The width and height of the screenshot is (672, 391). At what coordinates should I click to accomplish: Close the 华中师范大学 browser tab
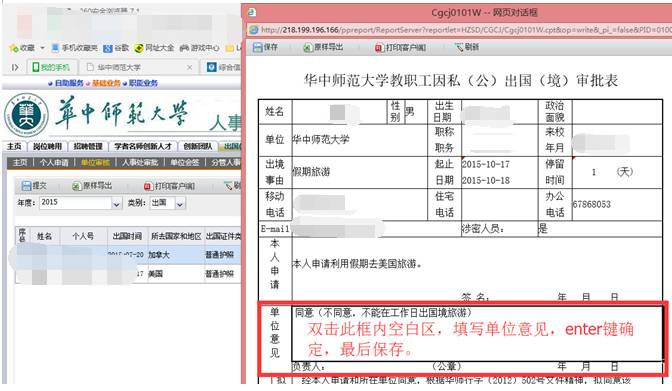(189, 67)
